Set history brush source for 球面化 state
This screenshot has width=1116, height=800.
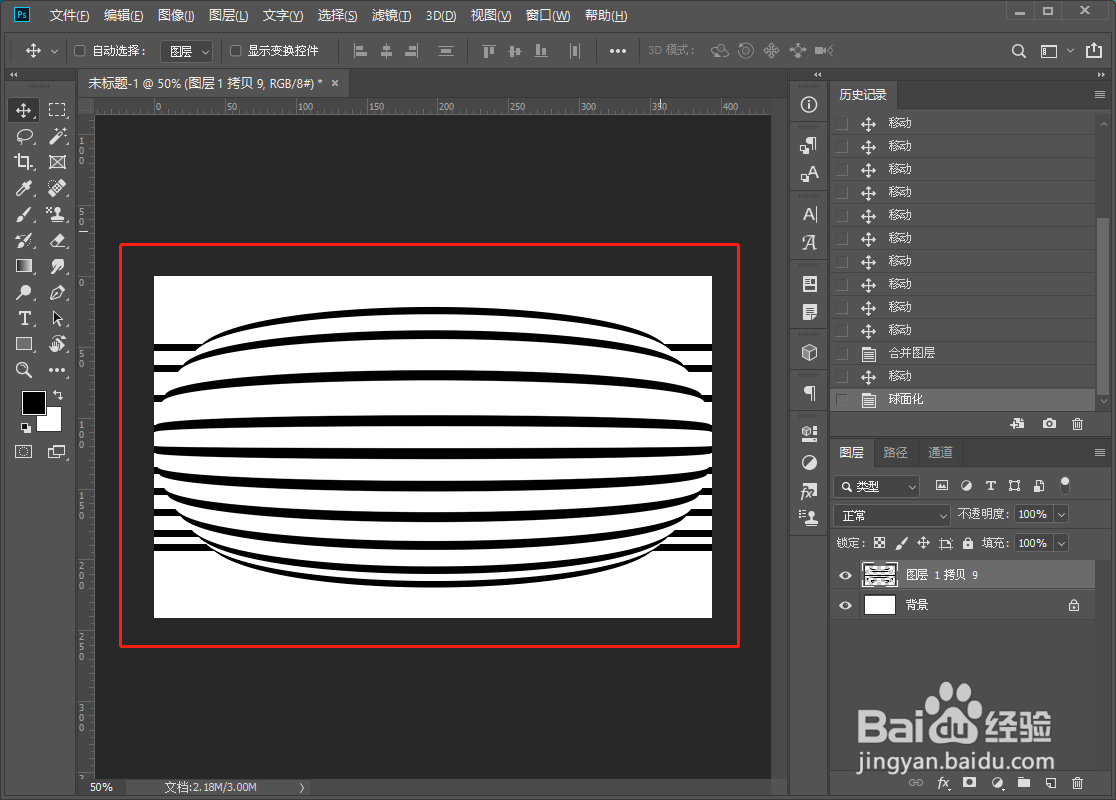(x=842, y=399)
